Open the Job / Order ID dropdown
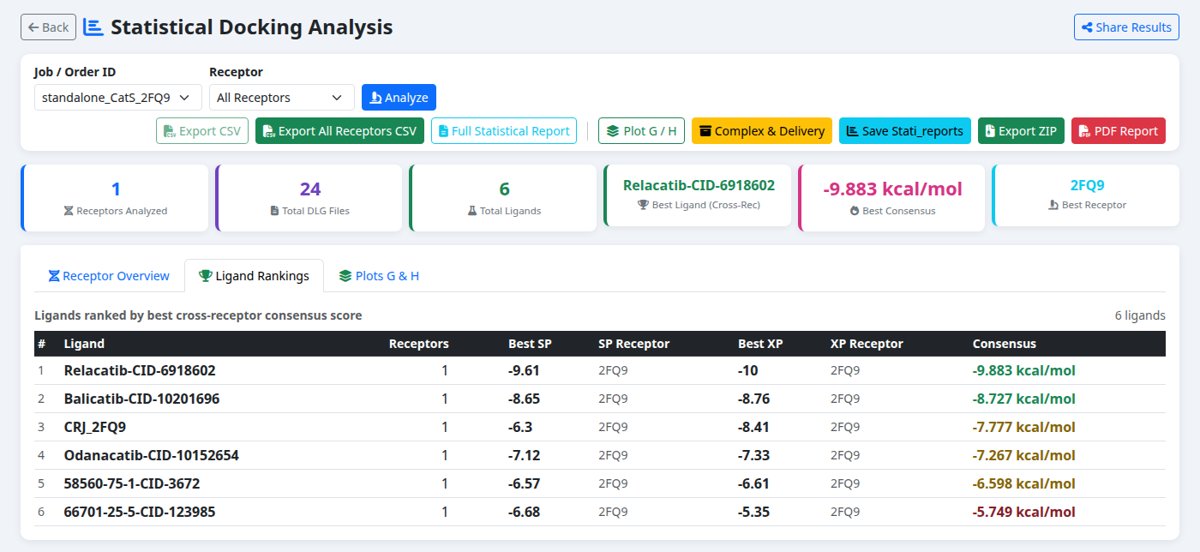This screenshot has height=552, width=1200. coord(118,97)
